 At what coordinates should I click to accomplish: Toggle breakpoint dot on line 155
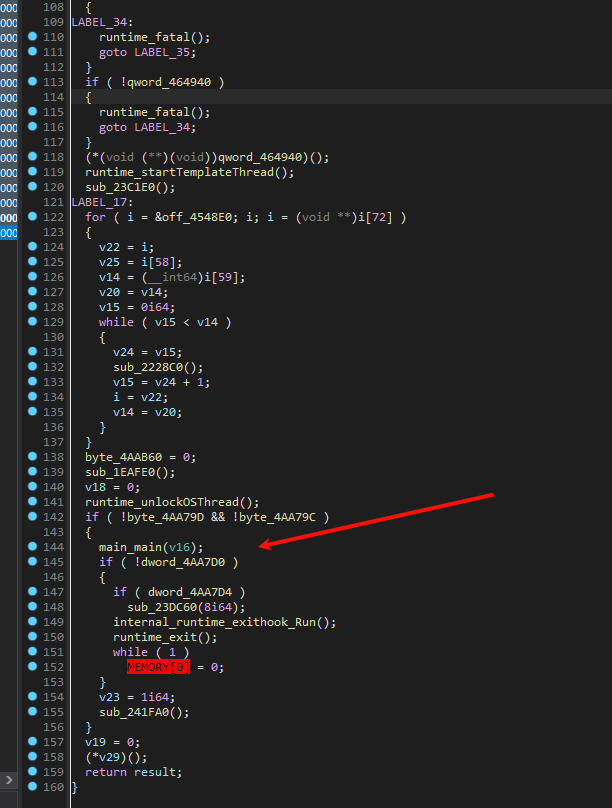pyautogui.click(x=32, y=711)
